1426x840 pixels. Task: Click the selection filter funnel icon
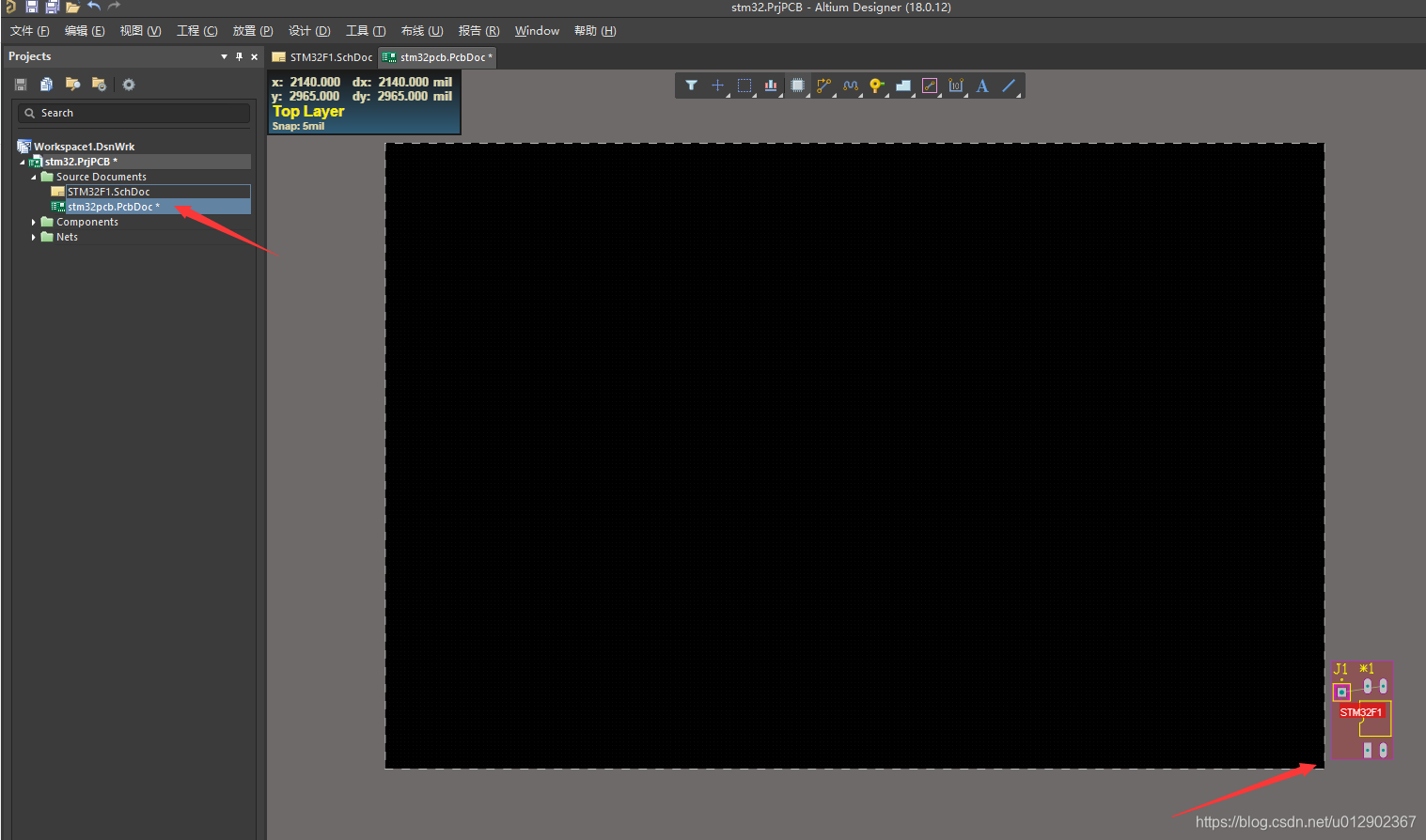pyautogui.click(x=691, y=86)
